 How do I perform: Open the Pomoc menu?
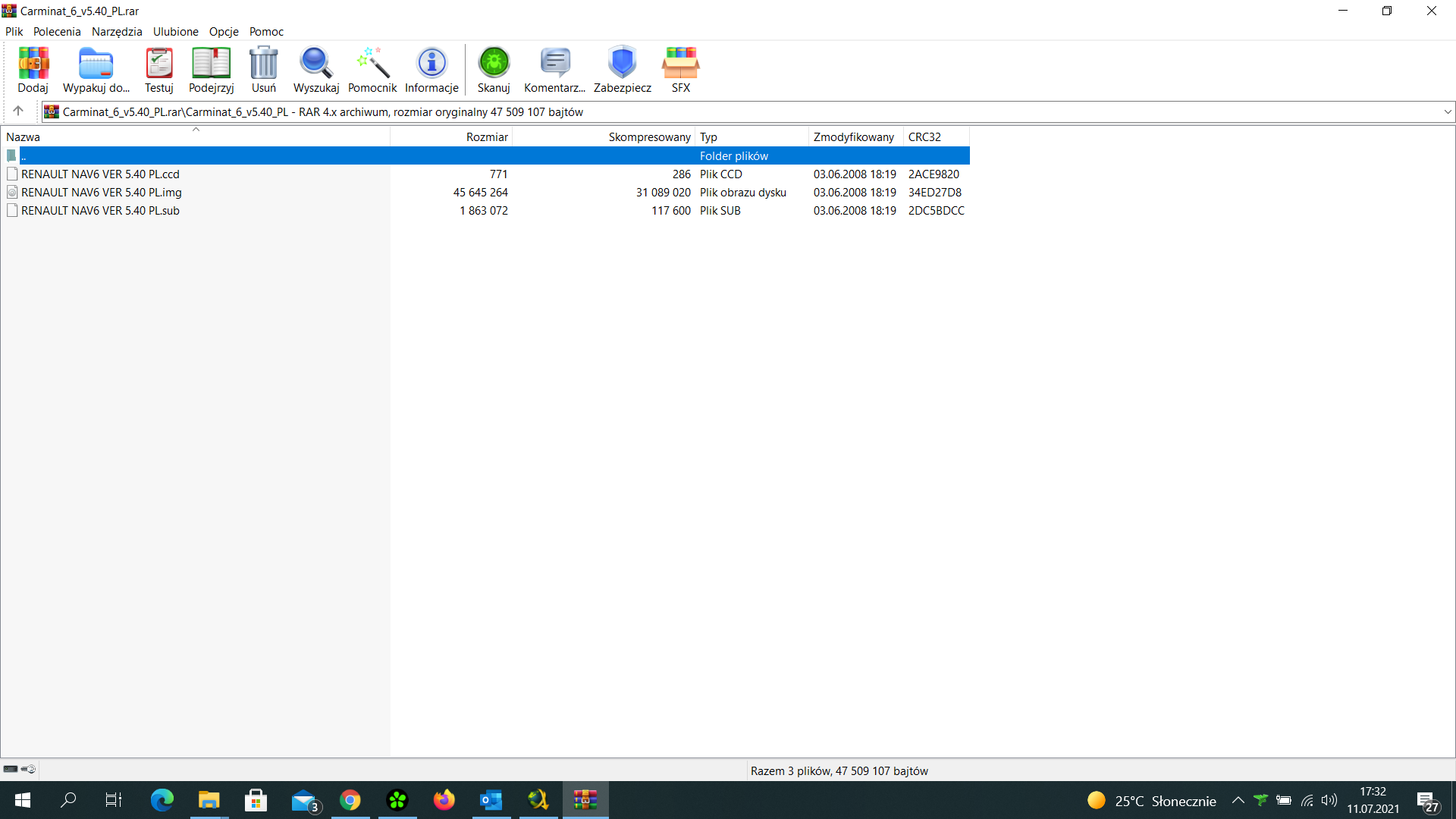point(266,32)
